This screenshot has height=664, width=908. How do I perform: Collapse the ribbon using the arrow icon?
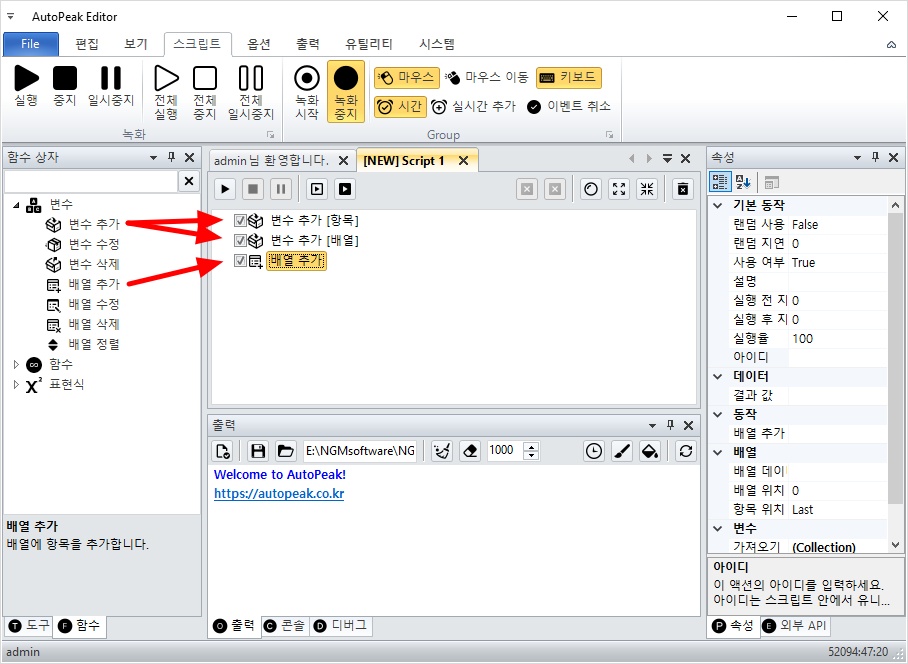[891, 45]
